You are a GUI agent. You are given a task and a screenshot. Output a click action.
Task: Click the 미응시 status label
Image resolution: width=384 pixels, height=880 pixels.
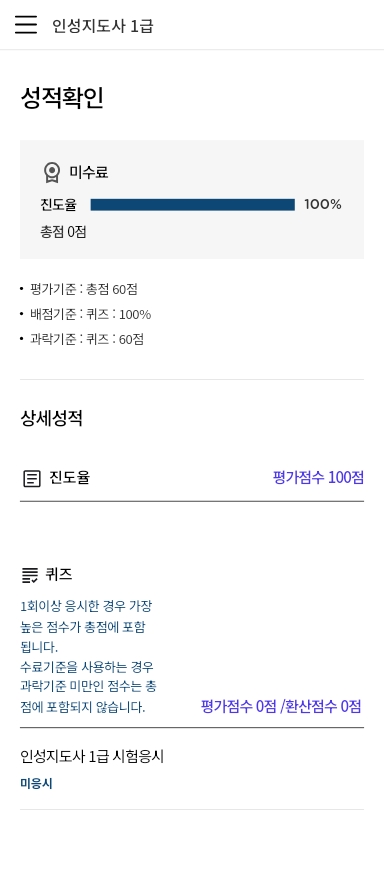click(36, 783)
